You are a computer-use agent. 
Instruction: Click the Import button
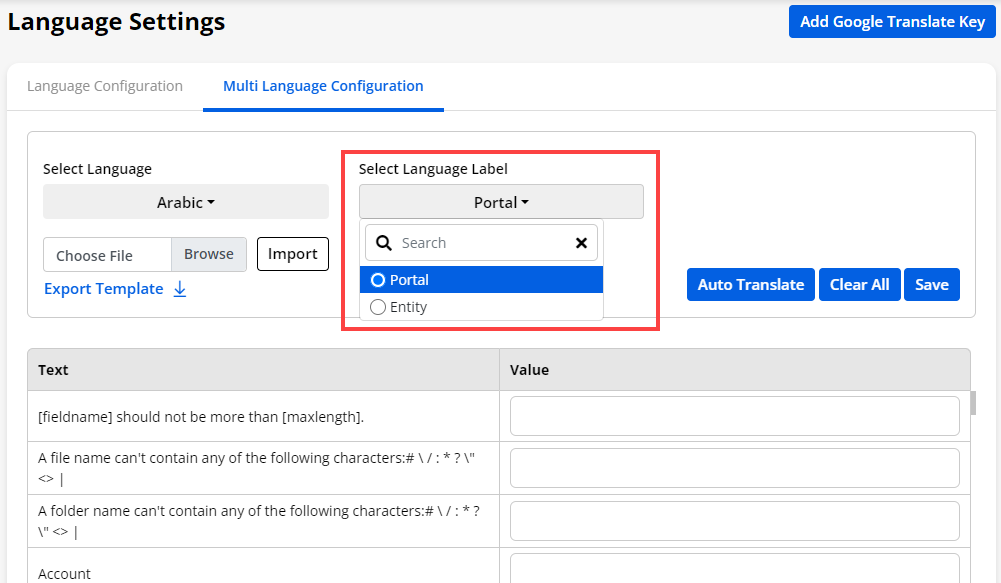click(292, 254)
